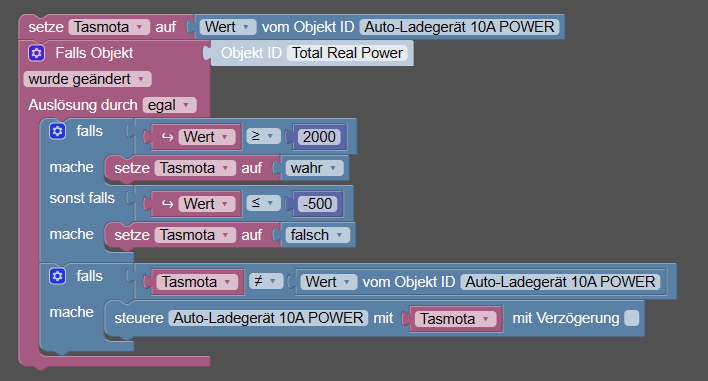Image resolution: width=708 pixels, height=381 pixels.
Task: Click the Tasmota variable in steuere block
Action: [x=454, y=319]
